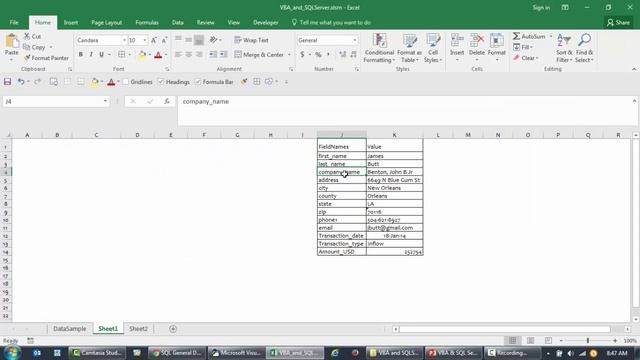Toggle the Headings checkbox
This screenshot has width=640, height=360.
coord(161,82)
